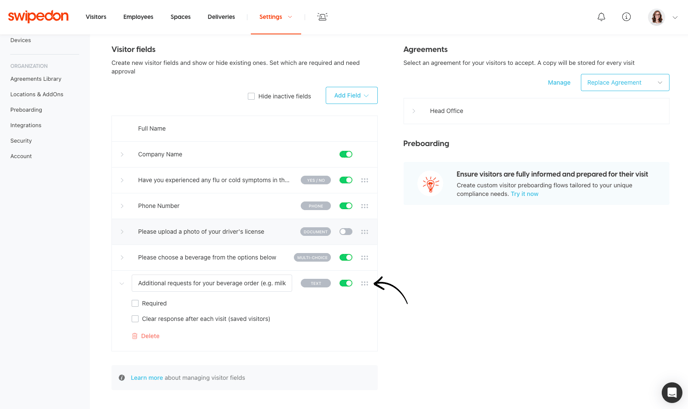Enable the driver's license photo field toggle
The image size is (688, 409).
click(x=345, y=232)
